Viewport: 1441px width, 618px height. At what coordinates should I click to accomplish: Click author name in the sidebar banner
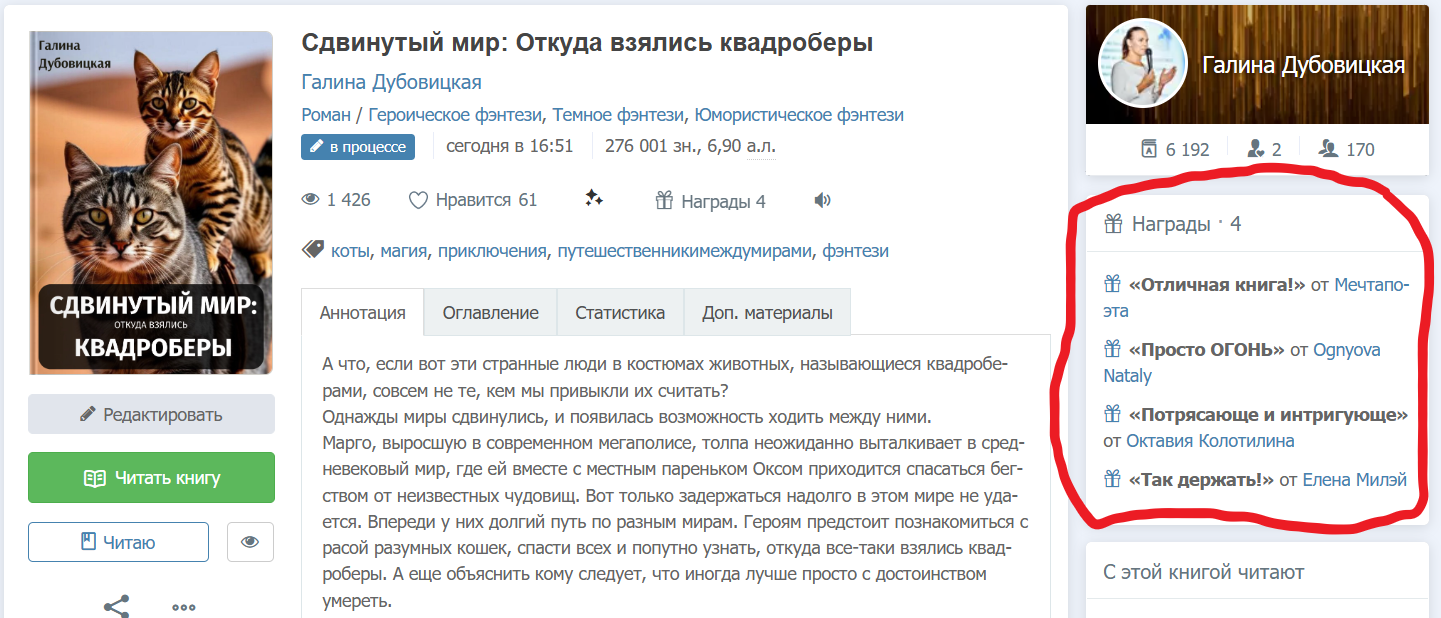1303,65
